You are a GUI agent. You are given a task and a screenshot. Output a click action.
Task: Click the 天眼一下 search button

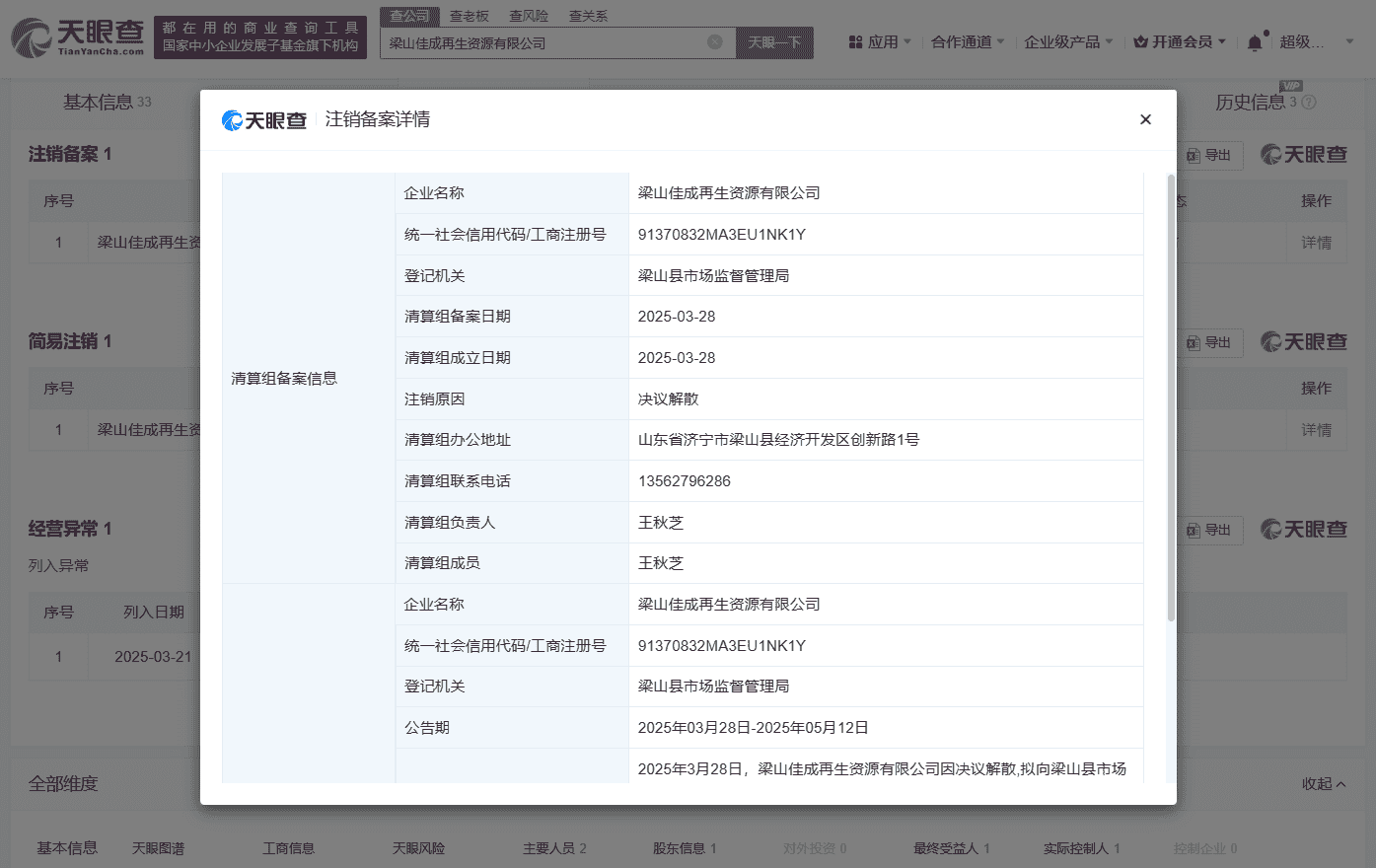click(x=774, y=43)
